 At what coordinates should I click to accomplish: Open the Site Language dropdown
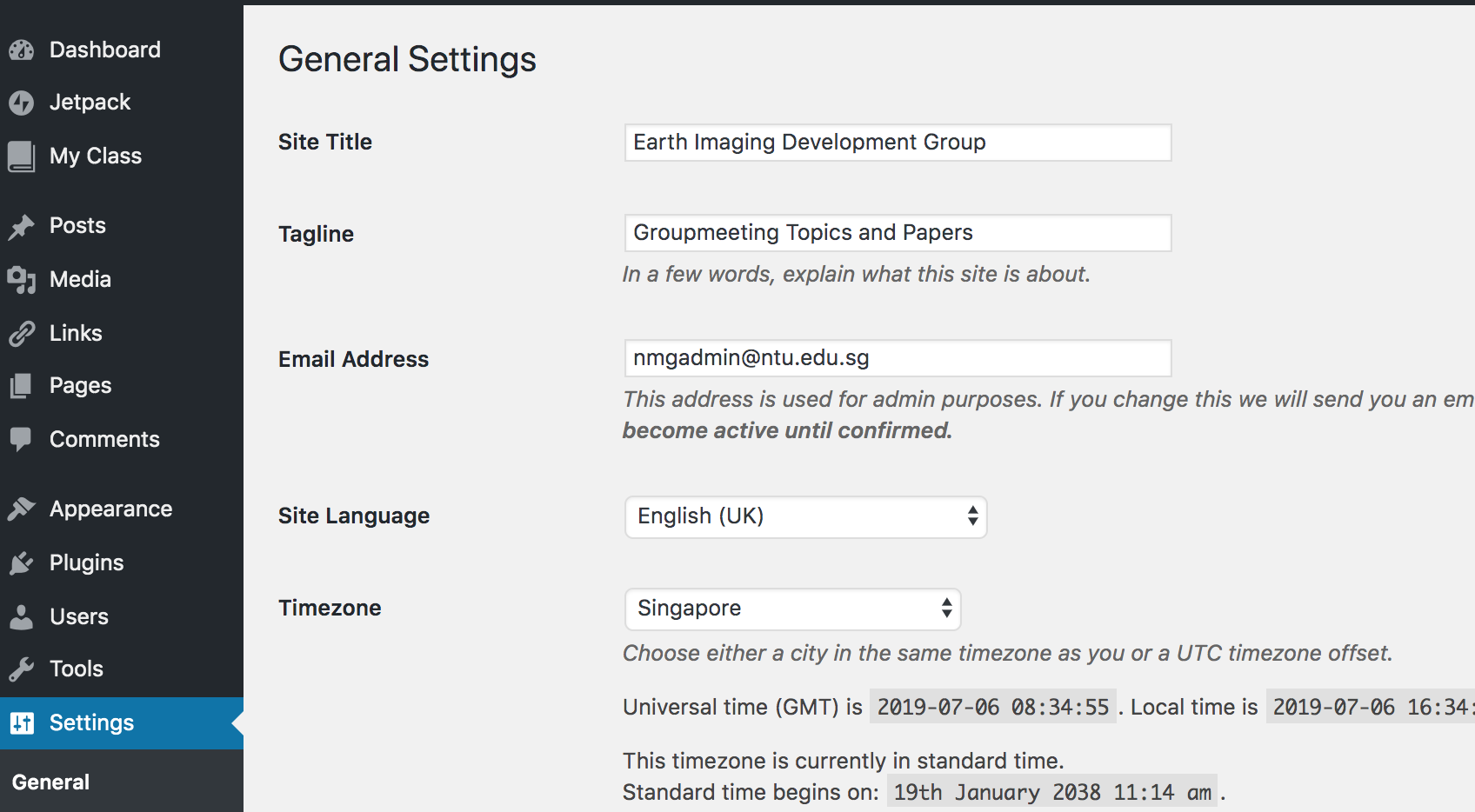pos(804,516)
